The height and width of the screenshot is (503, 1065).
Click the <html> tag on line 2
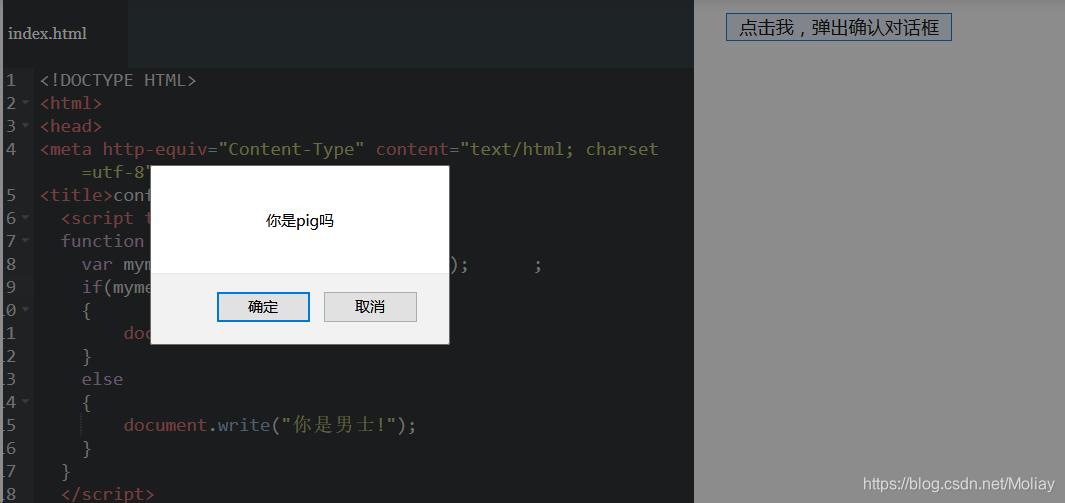(x=71, y=103)
